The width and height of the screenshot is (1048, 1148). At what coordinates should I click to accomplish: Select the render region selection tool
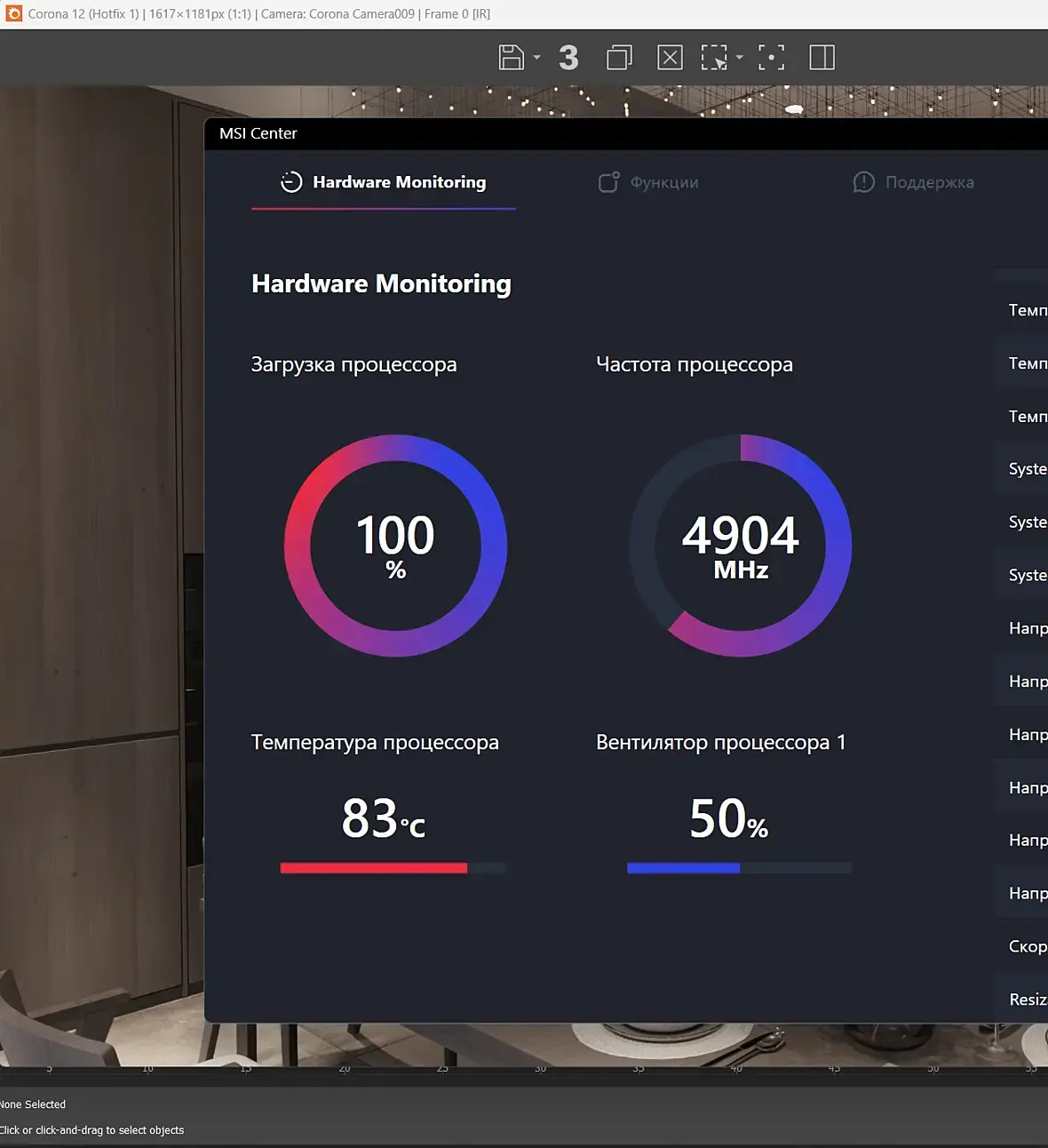point(714,58)
